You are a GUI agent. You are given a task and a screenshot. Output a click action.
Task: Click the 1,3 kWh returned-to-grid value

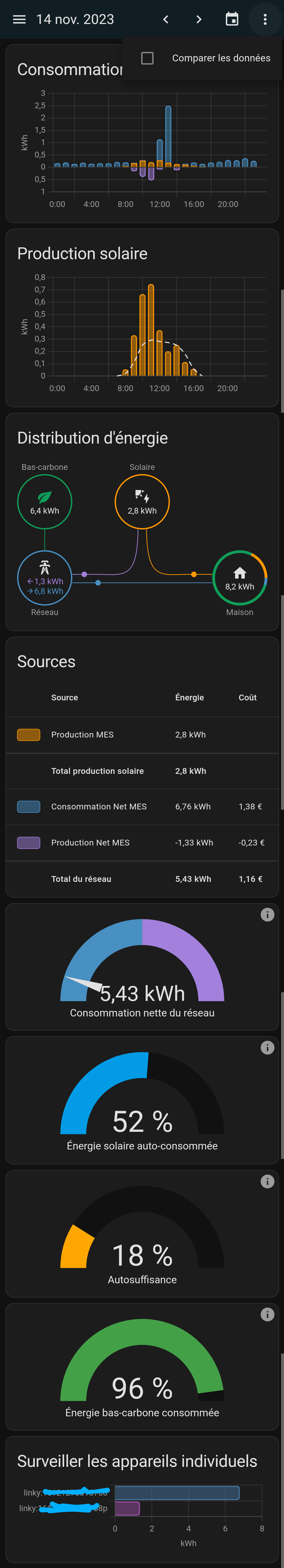(x=45, y=581)
